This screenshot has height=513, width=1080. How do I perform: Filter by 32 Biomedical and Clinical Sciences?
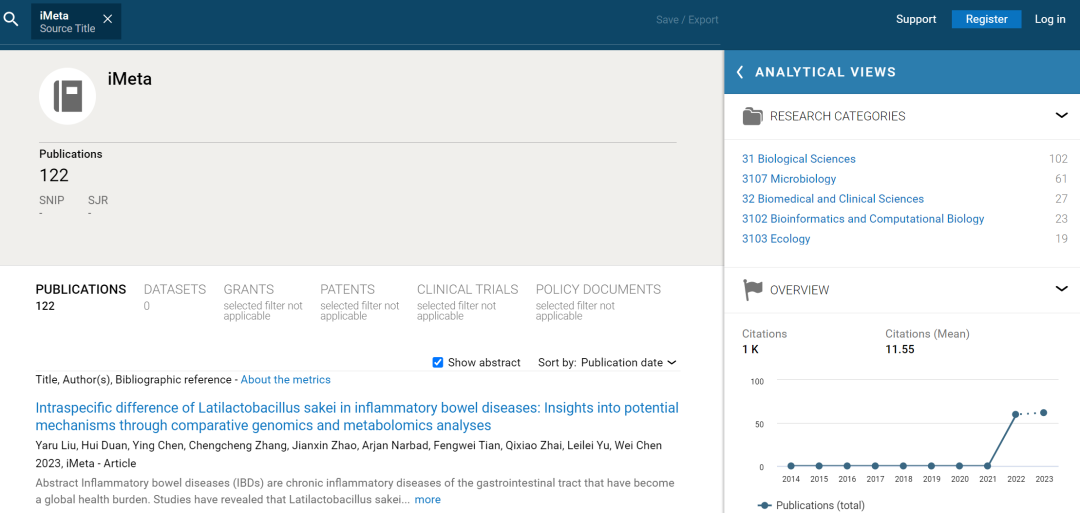click(833, 199)
